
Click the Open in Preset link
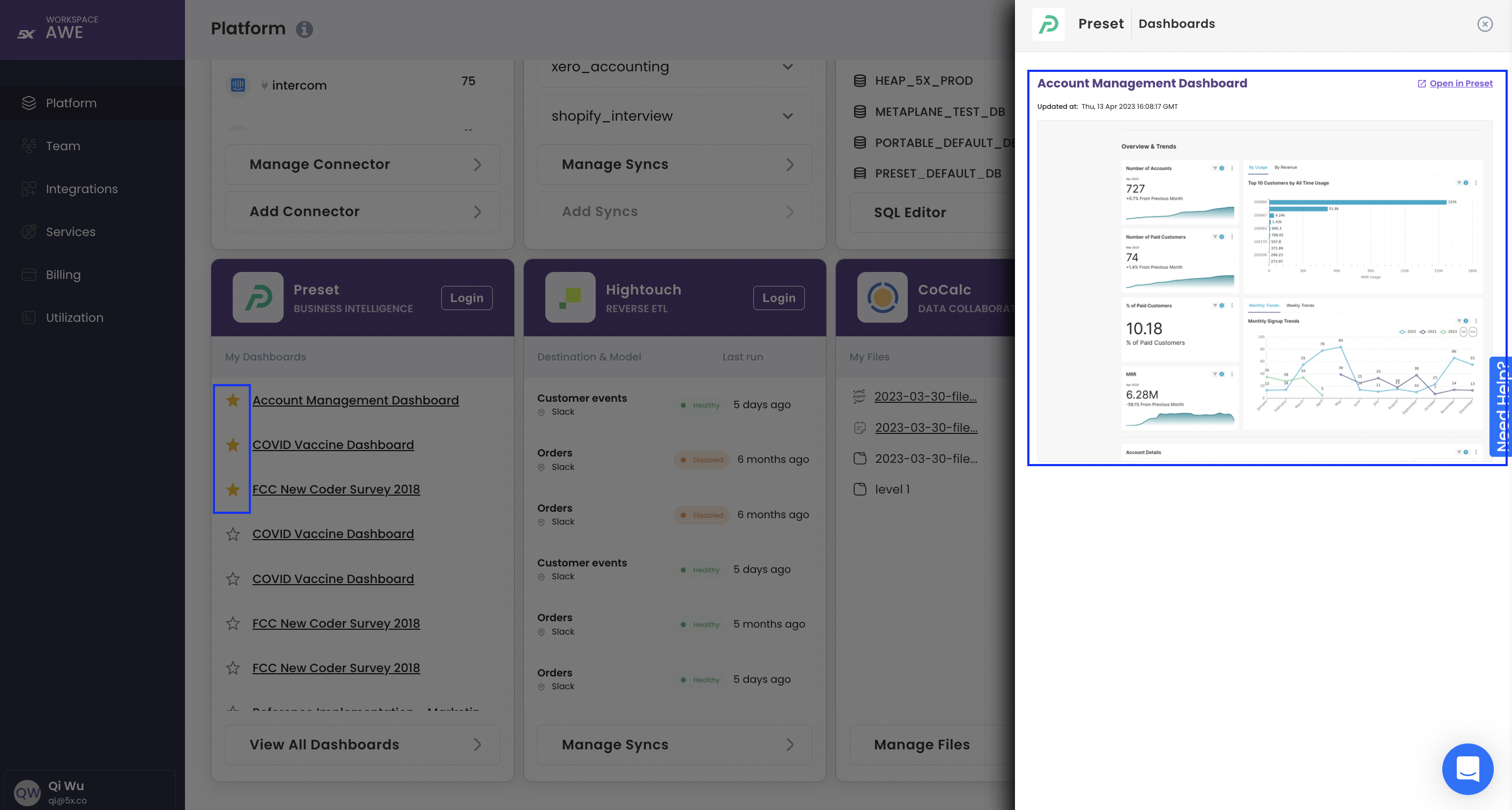click(1461, 83)
